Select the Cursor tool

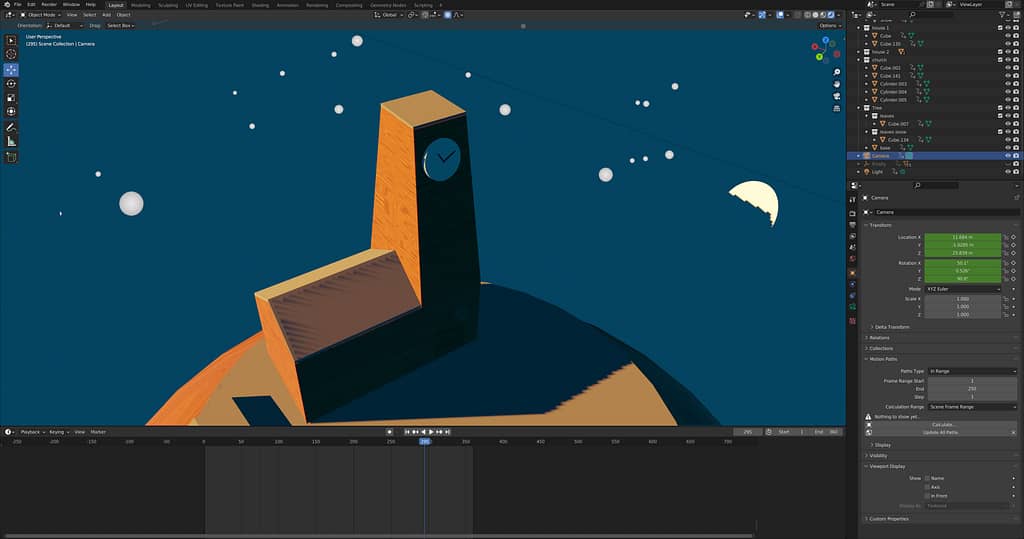[x=11, y=54]
